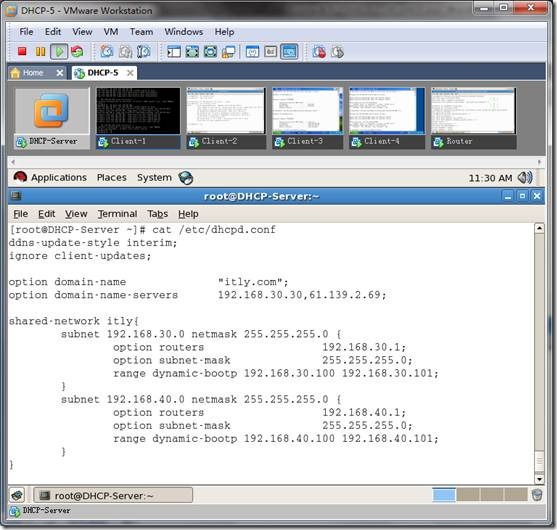Screen dimensions: 557x530
Task: Switch to the Home tab
Action: pos(33,73)
